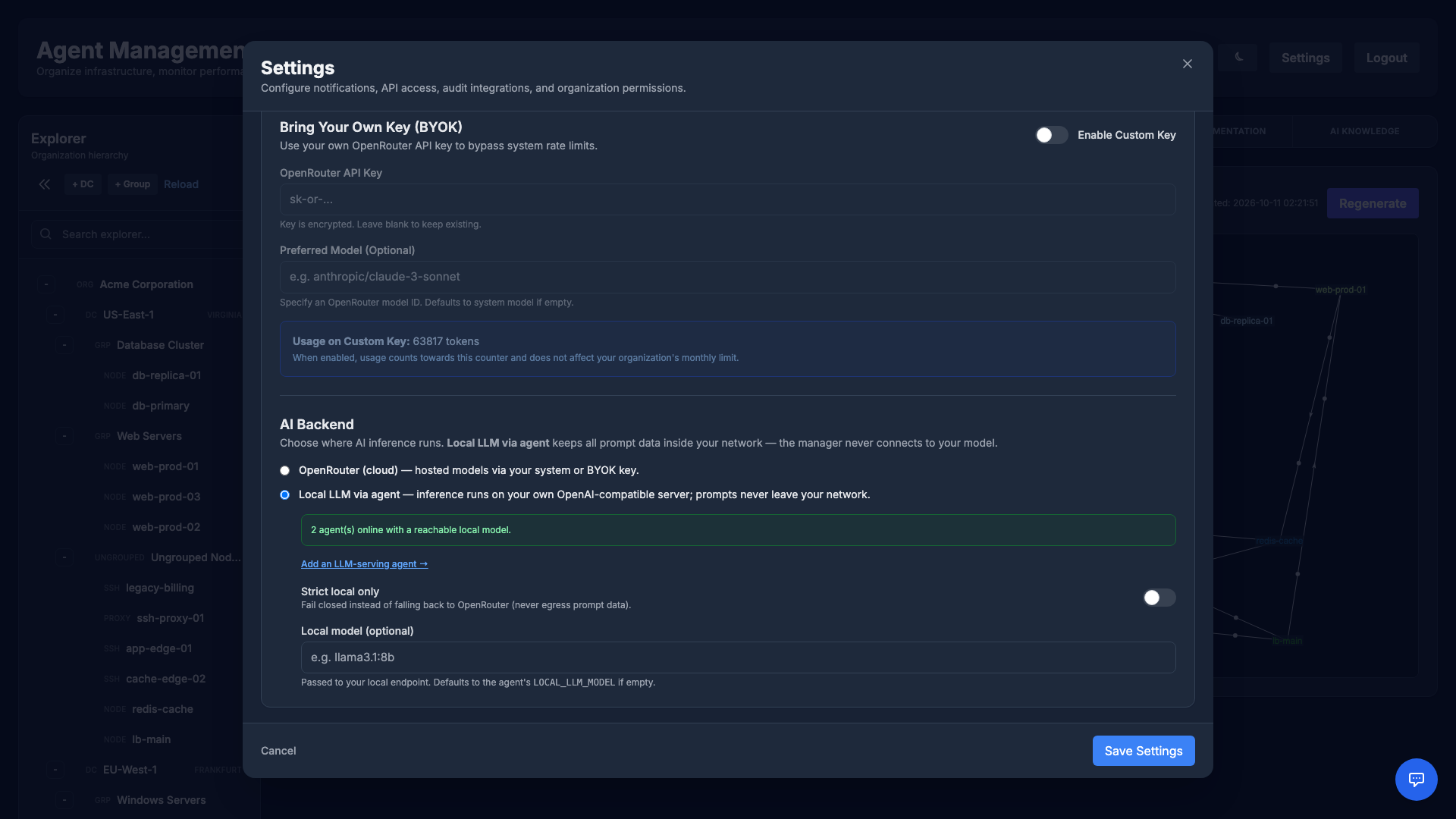
Task: Cancel the settings changes
Action: pos(278,751)
